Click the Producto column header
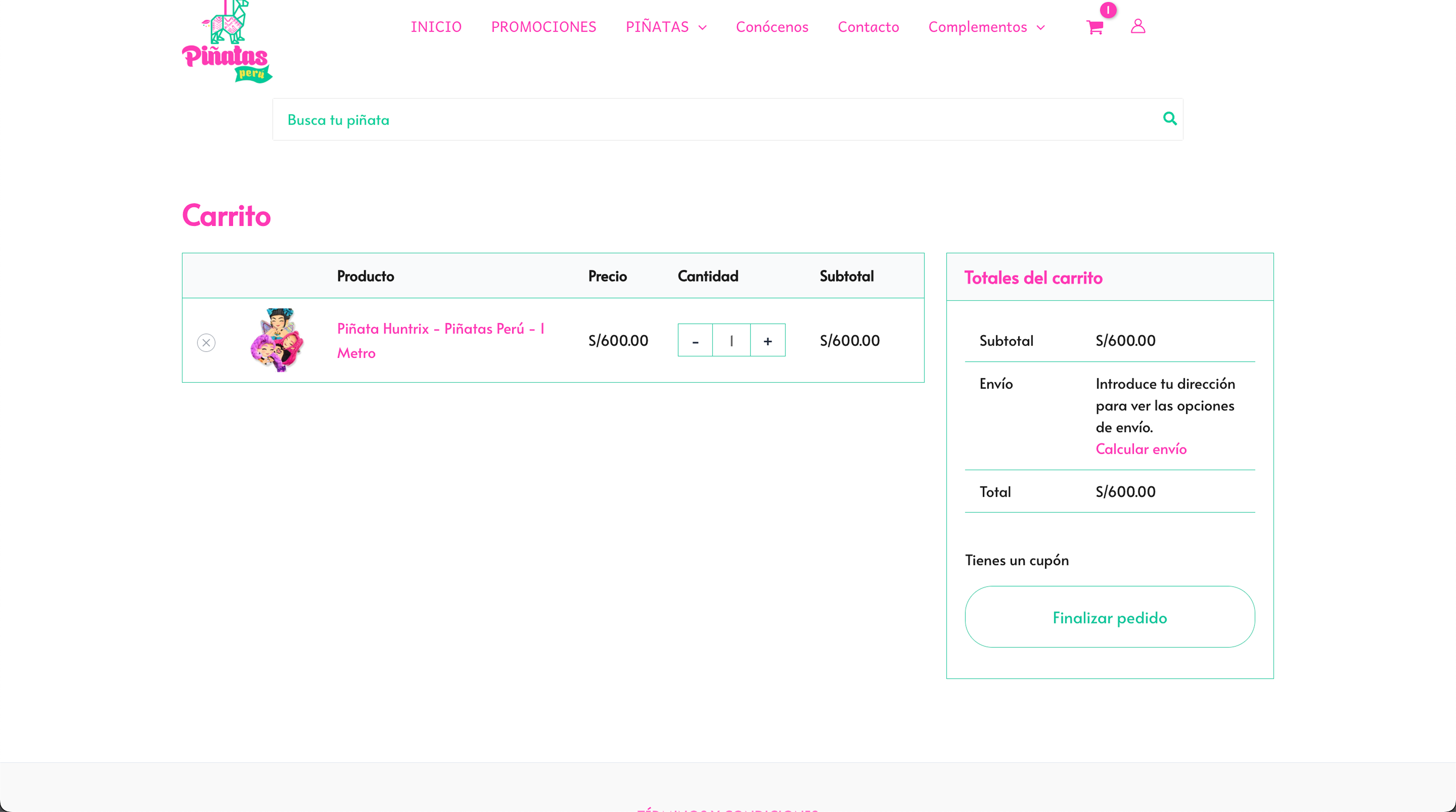Viewport: 1456px width, 812px height. click(366, 276)
